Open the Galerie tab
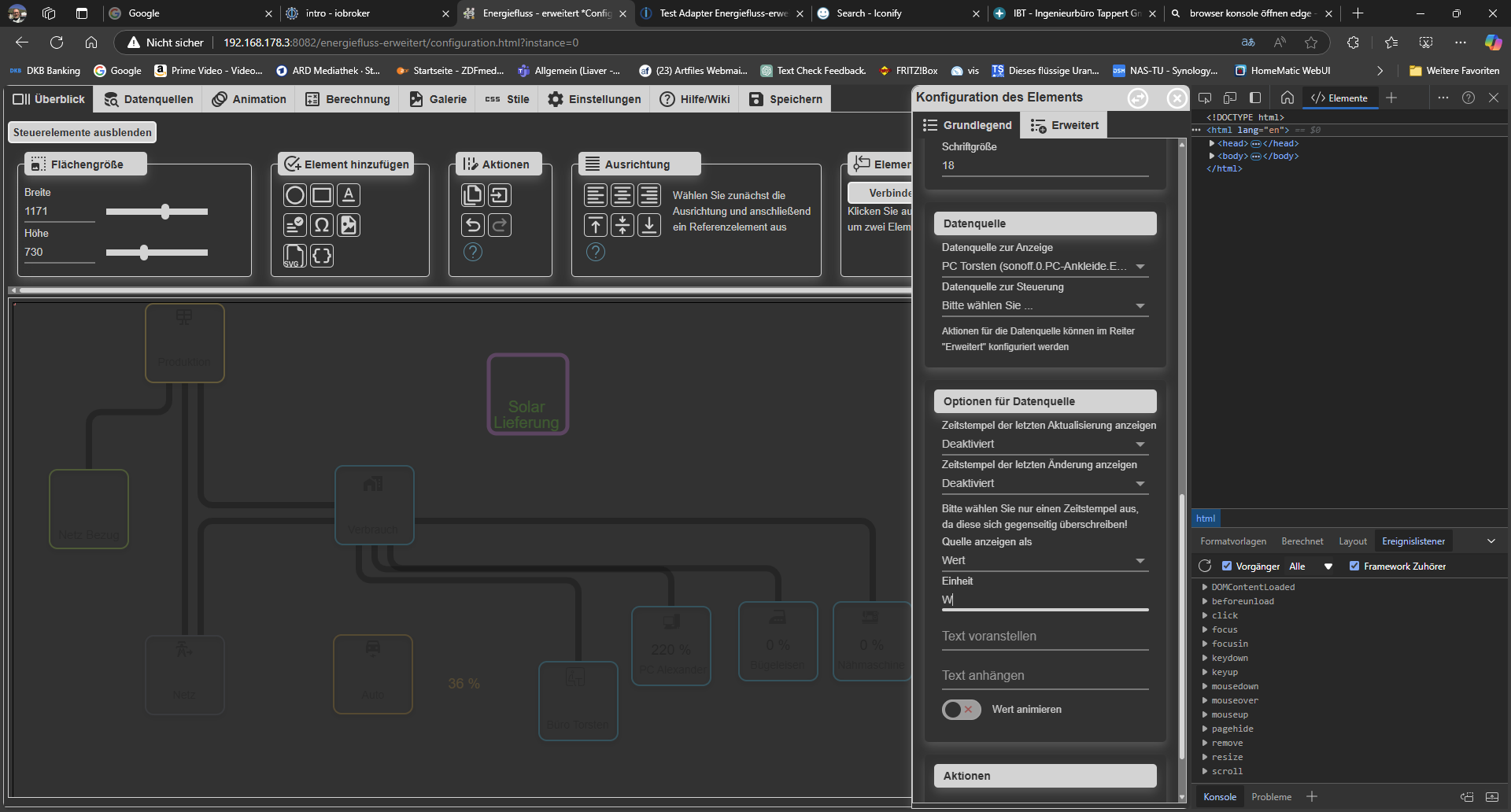This screenshot has height=812, width=1511. click(438, 99)
